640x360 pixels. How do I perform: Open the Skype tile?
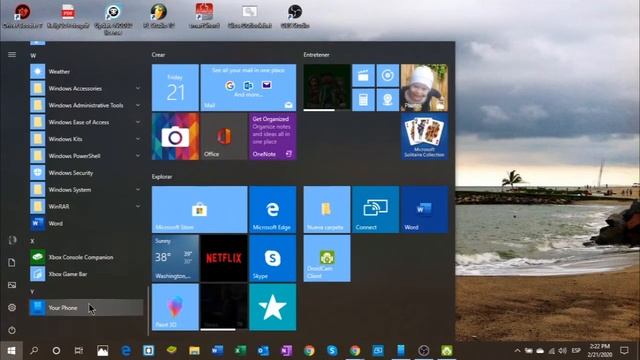click(273, 258)
